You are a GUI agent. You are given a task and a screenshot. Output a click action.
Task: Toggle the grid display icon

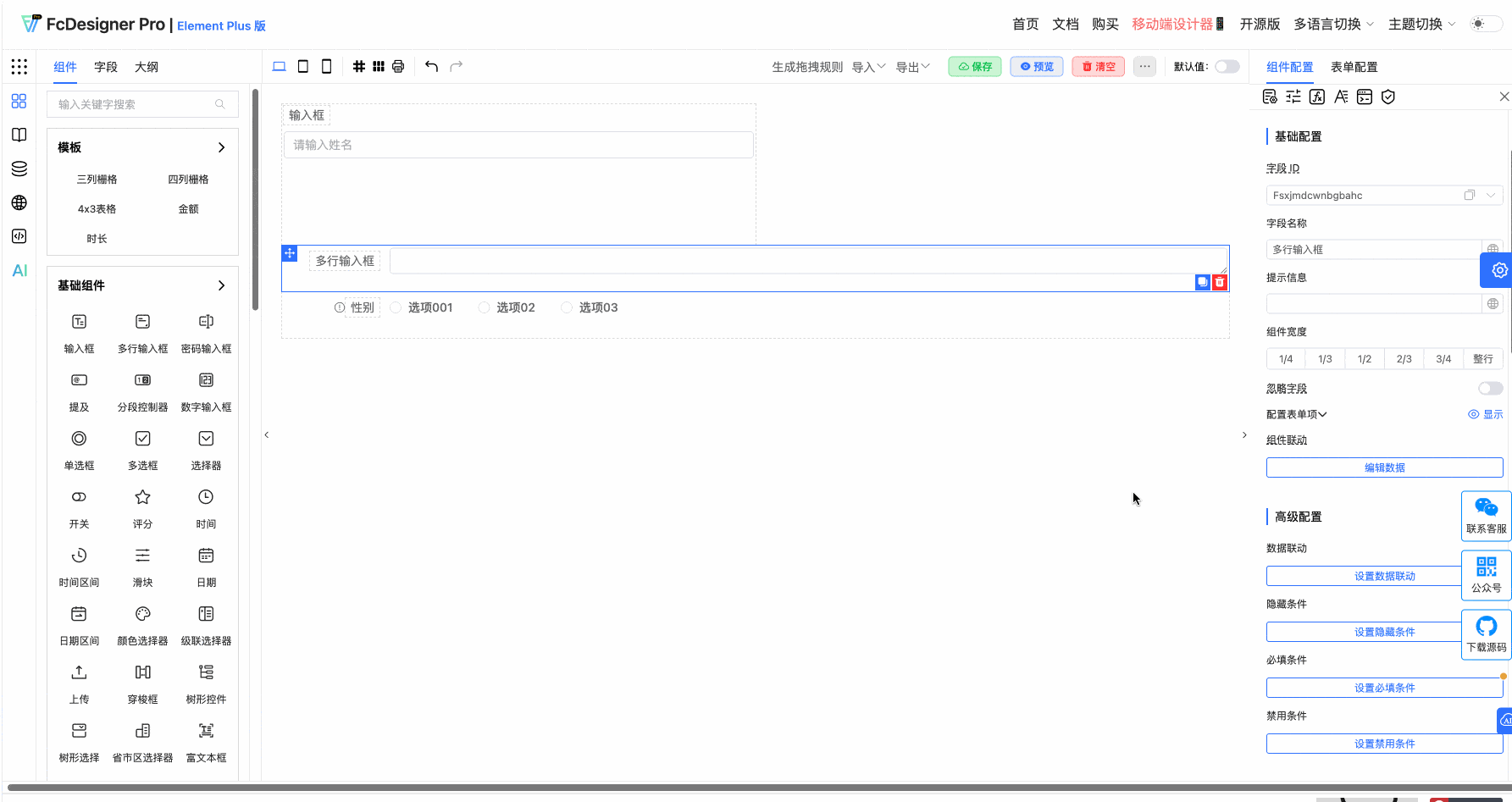click(358, 65)
